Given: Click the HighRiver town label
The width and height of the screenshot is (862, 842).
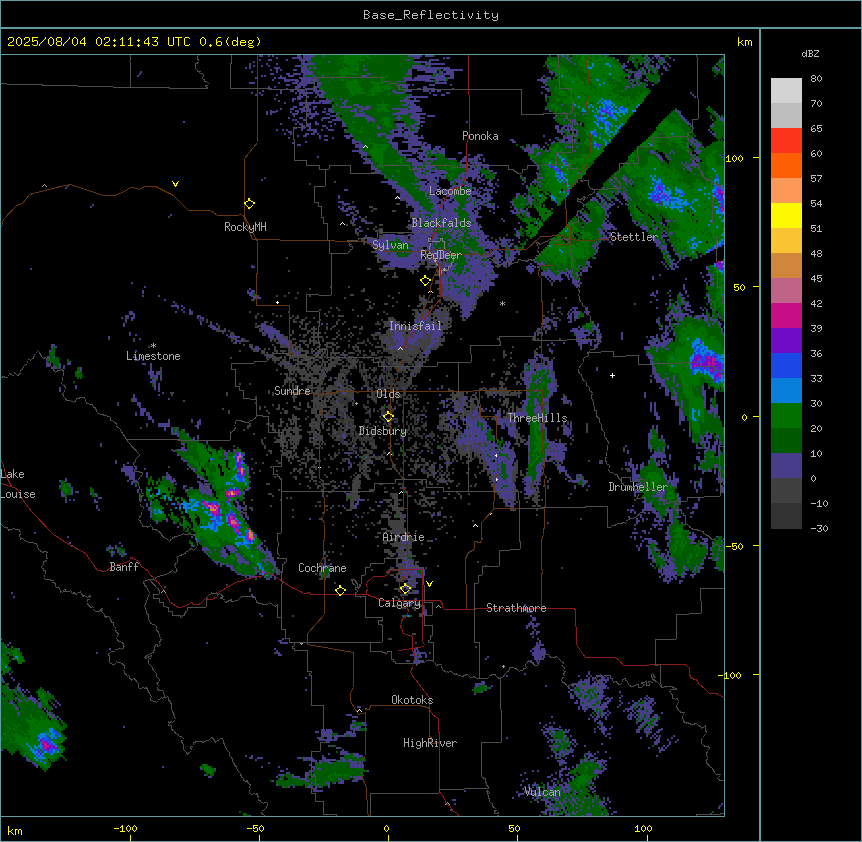Looking at the screenshot, I should pos(430,743).
